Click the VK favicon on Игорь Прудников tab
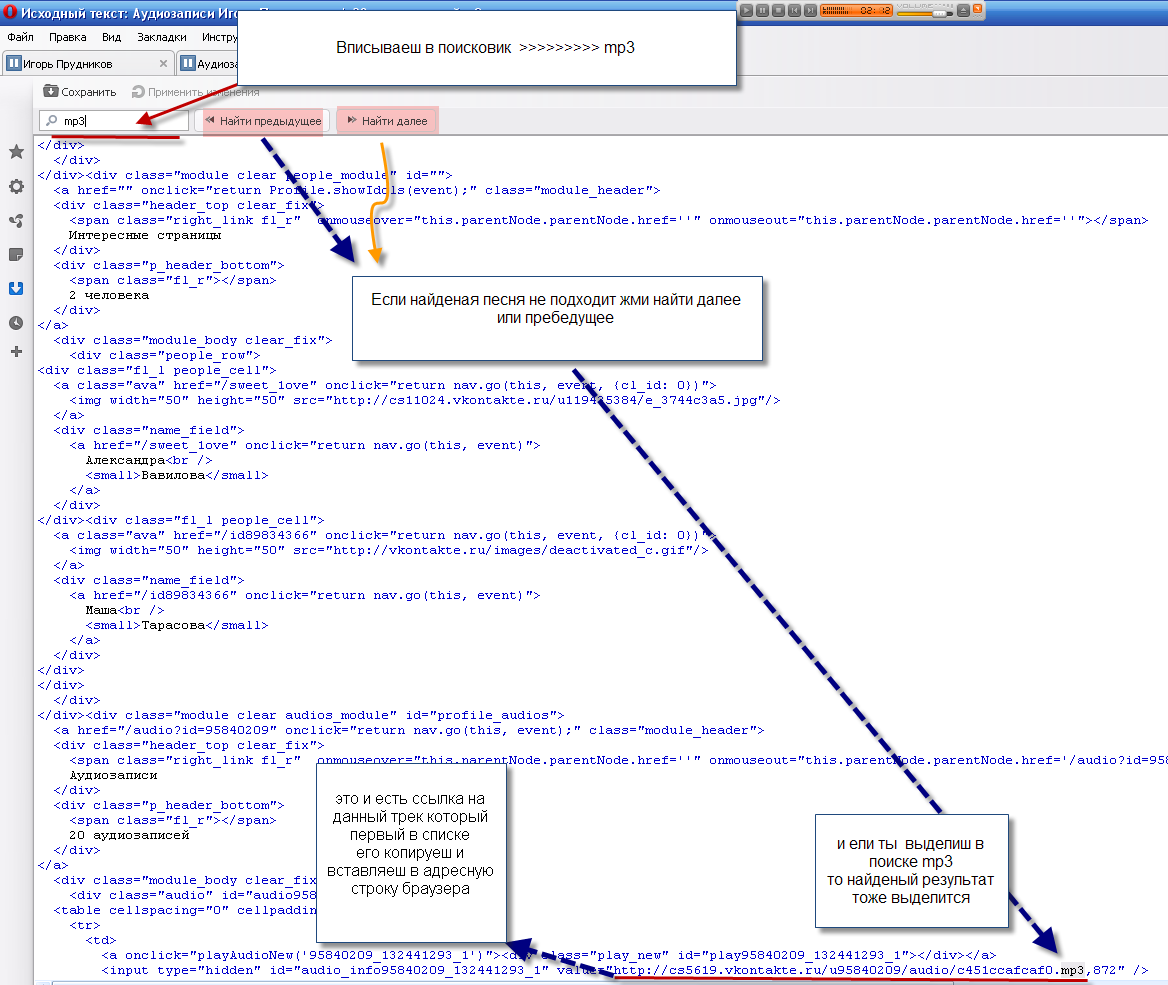 pyautogui.click(x=14, y=63)
